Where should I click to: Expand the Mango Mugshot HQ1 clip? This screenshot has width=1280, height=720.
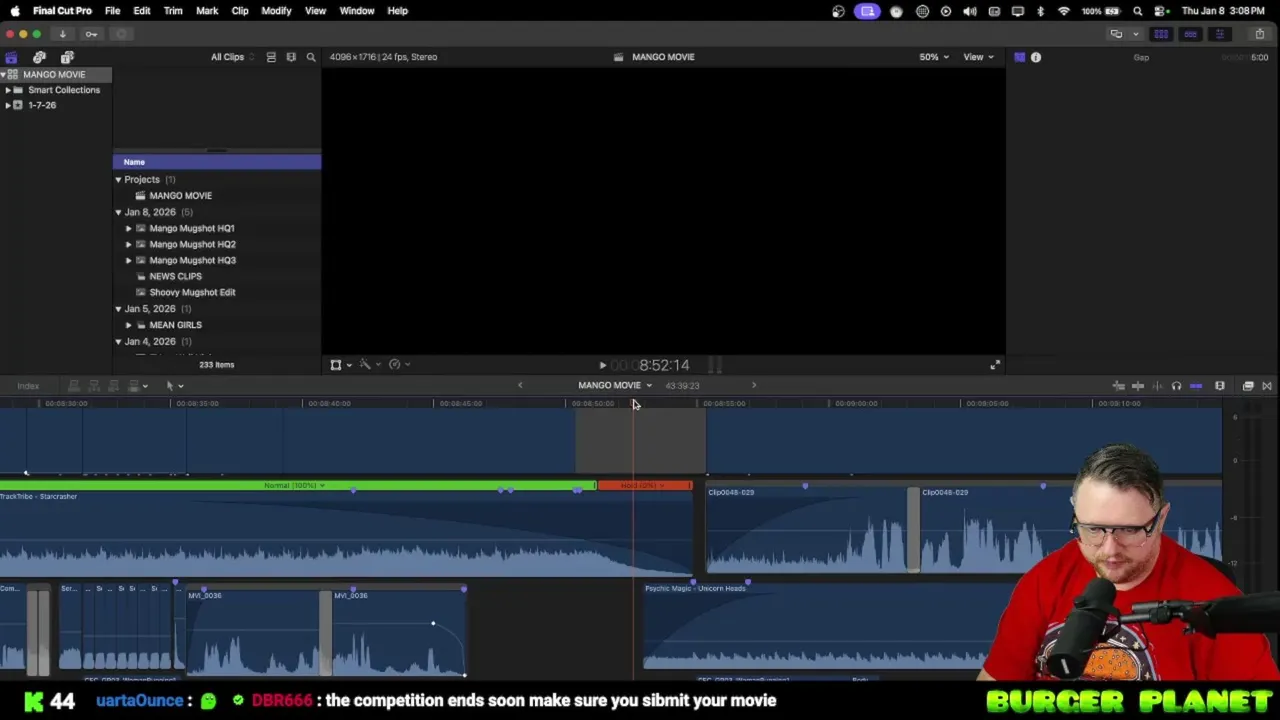pos(128,228)
